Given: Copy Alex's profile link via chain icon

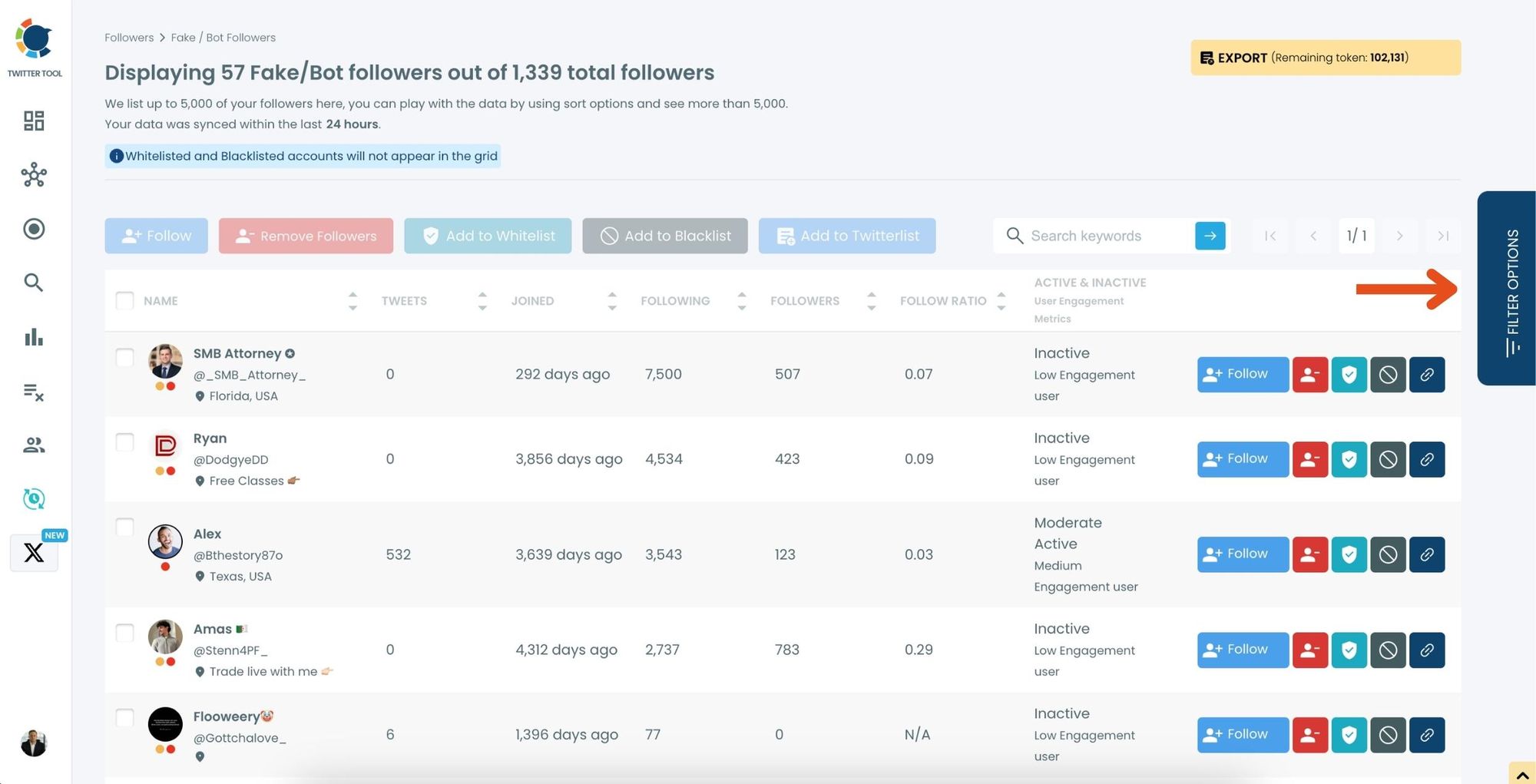Looking at the screenshot, I should click(1427, 554).
